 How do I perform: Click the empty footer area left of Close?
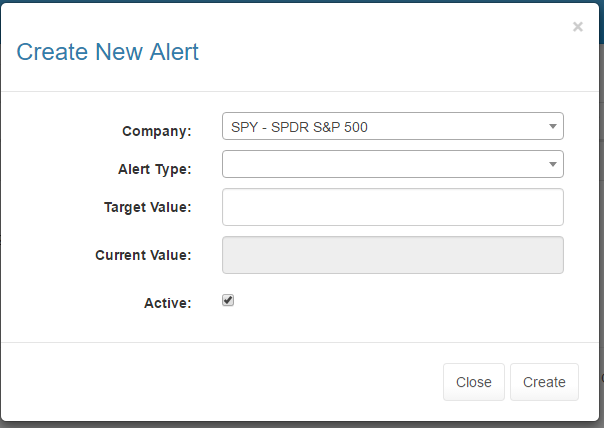[x=220, y=382]
